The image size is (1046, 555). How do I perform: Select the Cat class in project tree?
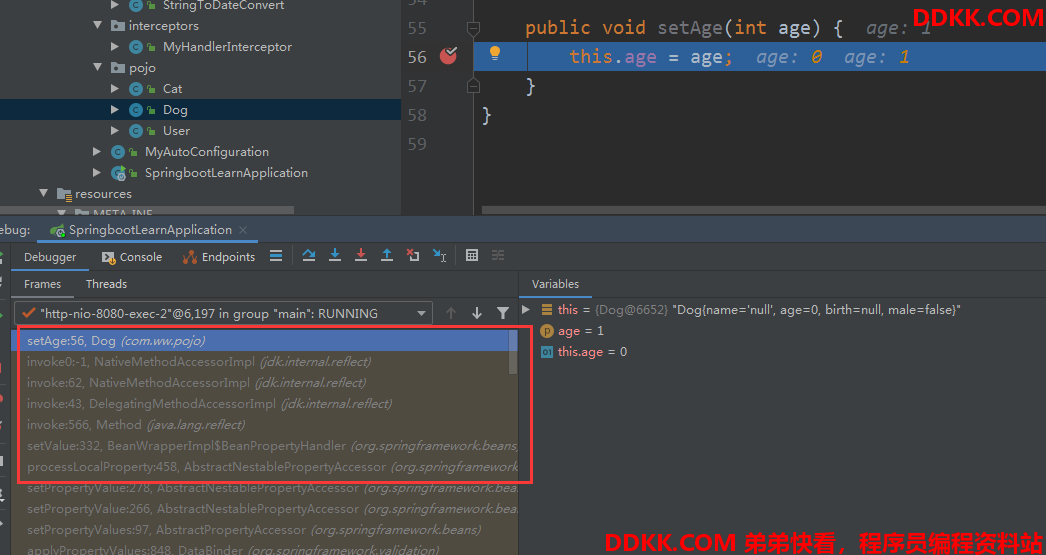tap(172, 89)
